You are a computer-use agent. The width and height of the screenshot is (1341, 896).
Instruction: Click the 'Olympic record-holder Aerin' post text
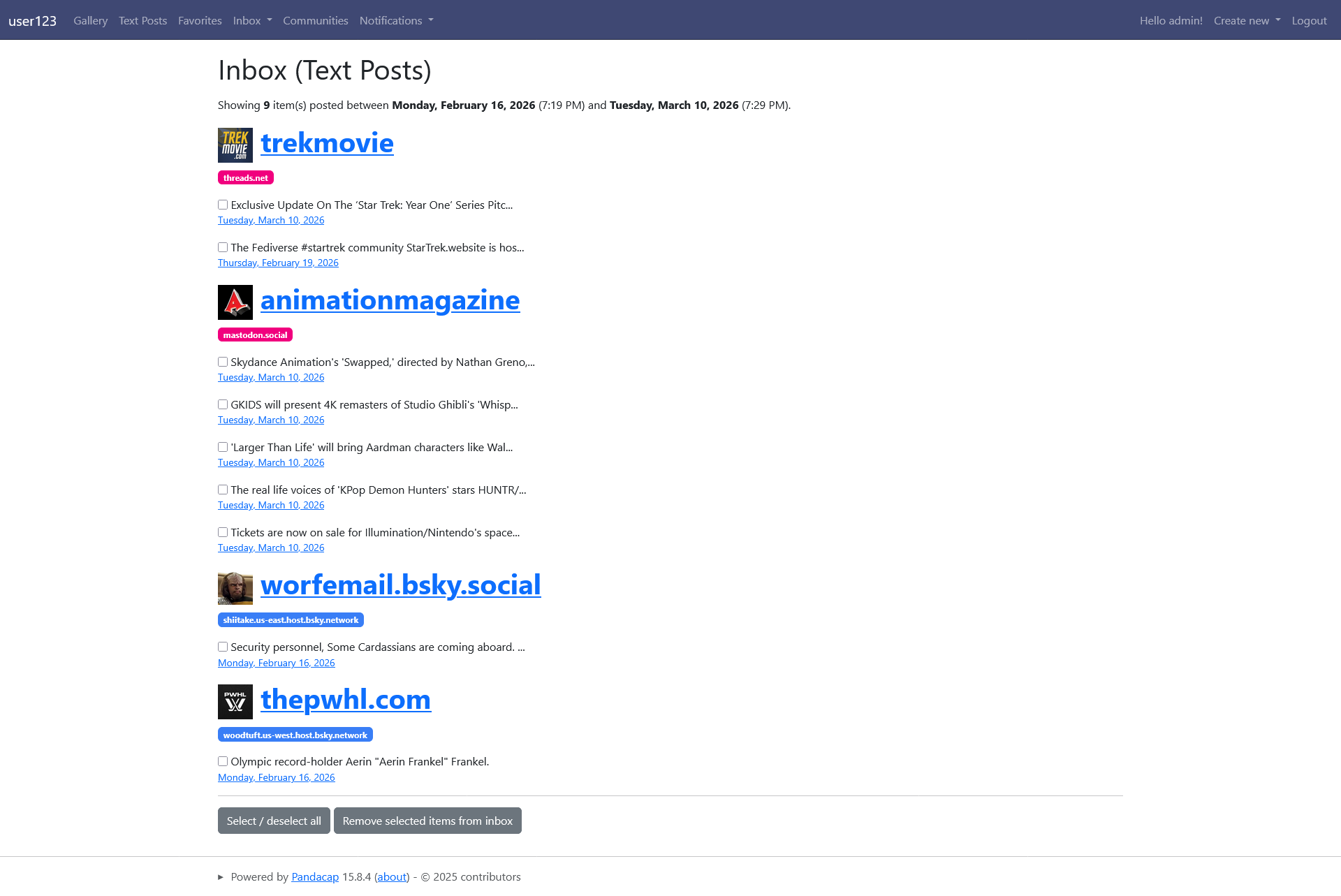360,761
